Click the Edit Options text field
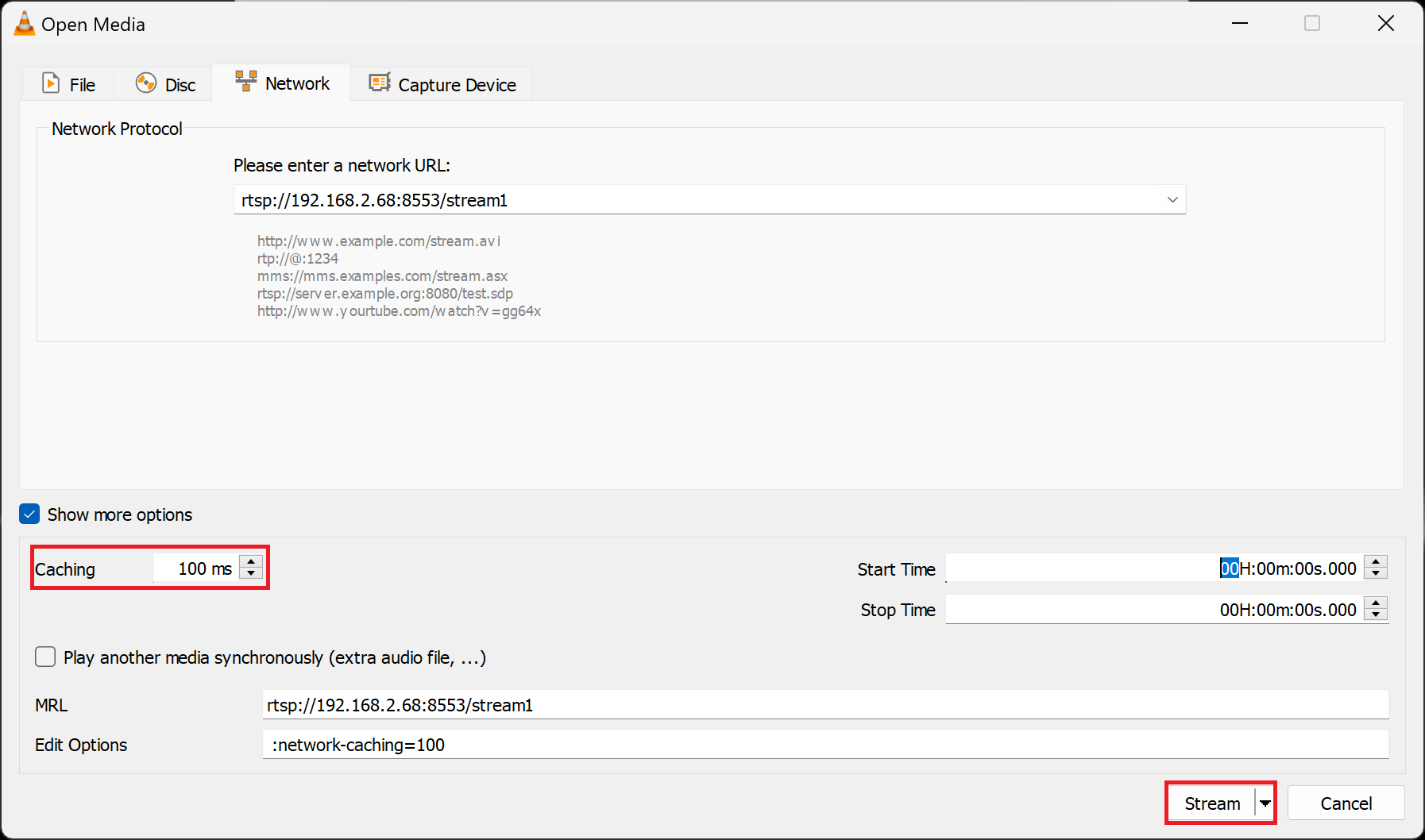 click(824, 745)
